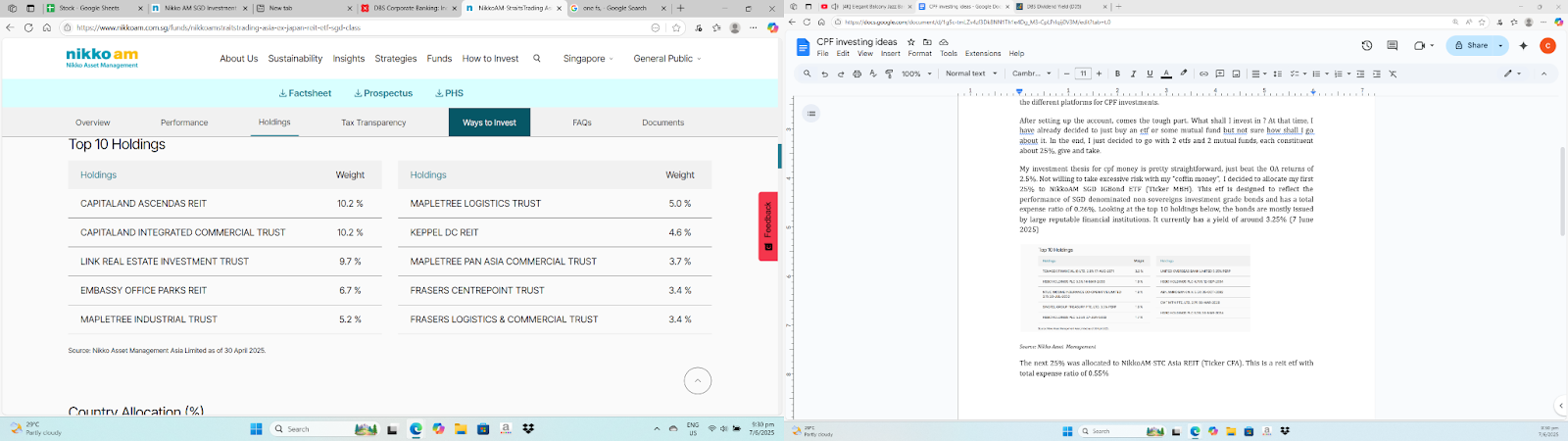Open the Share options dropdown arrow
Viewport: 1568px width, 441px height.
click(x=1500, y=45)
